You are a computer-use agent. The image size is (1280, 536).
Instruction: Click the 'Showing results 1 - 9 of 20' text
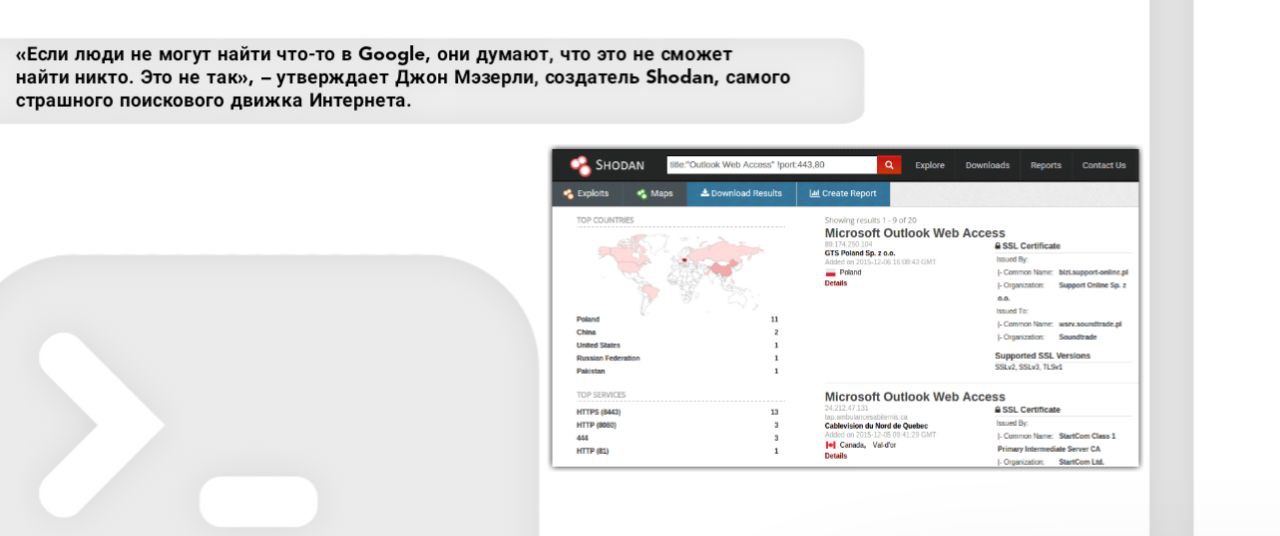(x=870, y=220)
